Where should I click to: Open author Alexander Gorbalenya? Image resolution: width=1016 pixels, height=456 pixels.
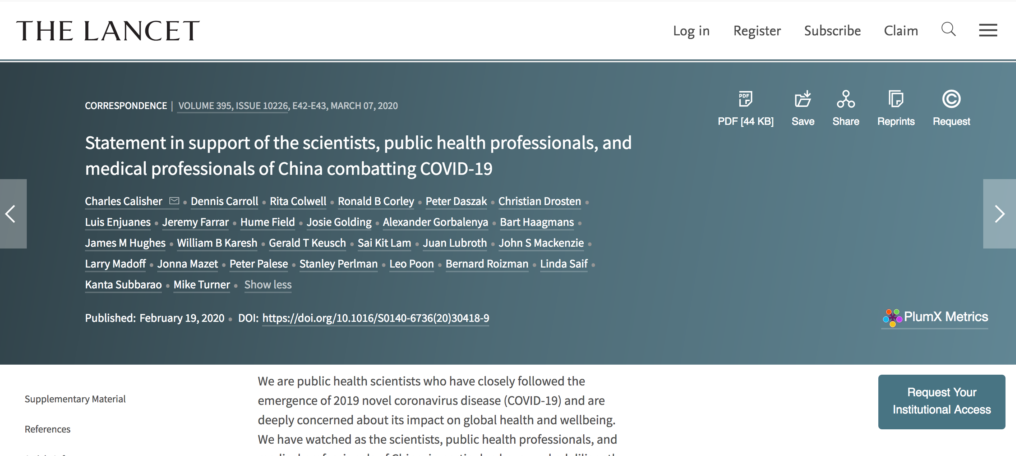pyautogui.click(x=435, y=222)
